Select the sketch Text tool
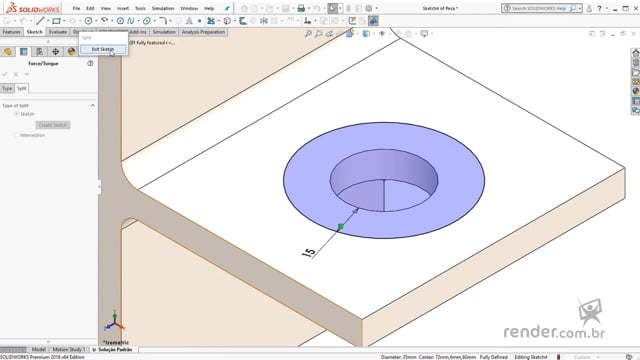The image size is (640, 360). pos(189,21)
